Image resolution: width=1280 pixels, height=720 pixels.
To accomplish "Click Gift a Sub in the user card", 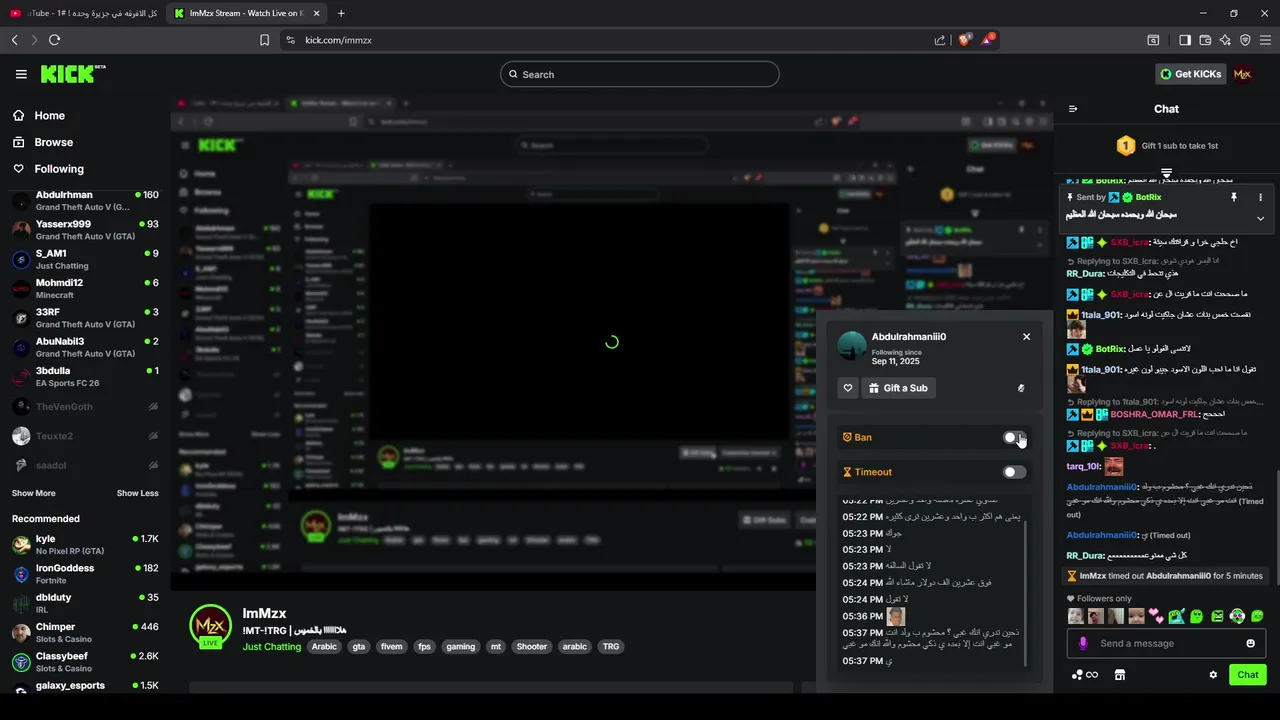I will pyautogui.click(x=899, y=388).
